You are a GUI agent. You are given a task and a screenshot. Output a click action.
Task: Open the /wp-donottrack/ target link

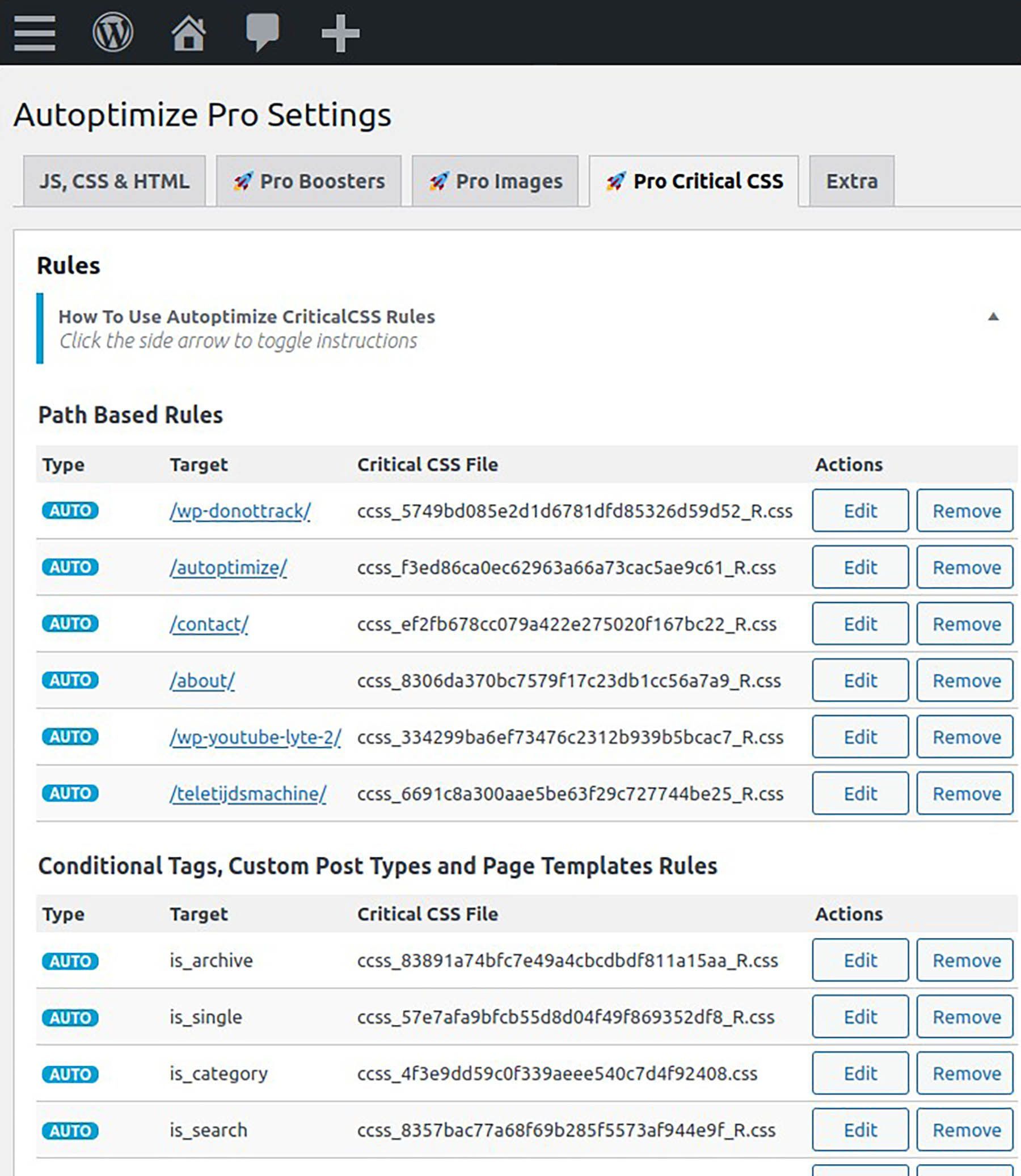240,511
